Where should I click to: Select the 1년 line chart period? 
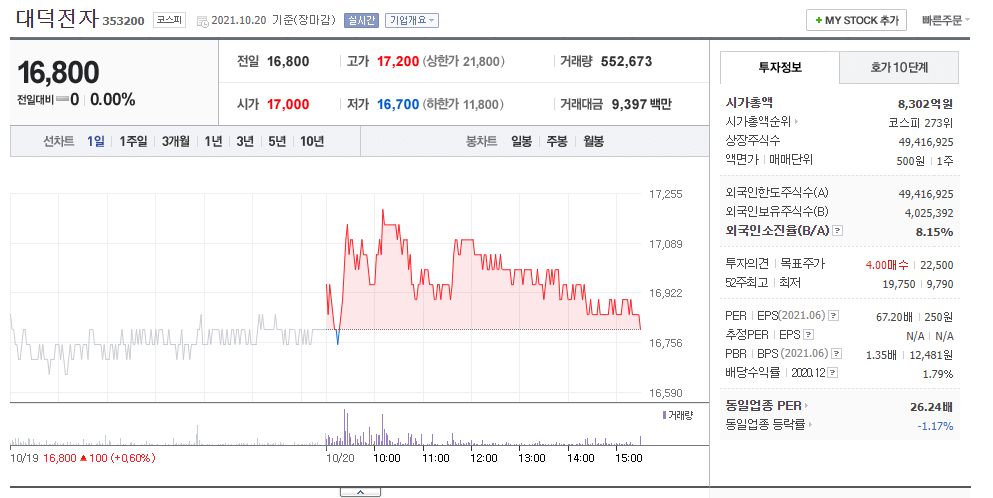pyautogui.click(x=213, y=141)
